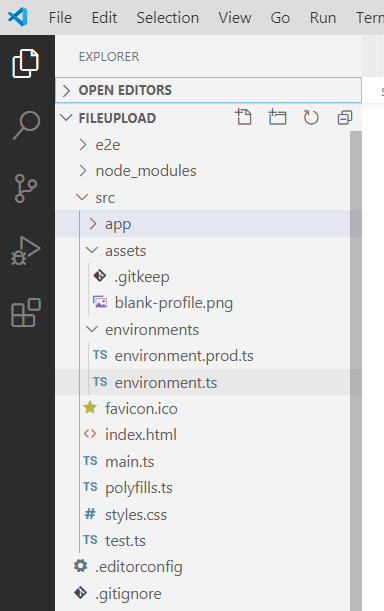Click the gear icon beside .editorconfig
This screenshot has height=611, width=384.
(81, 566)
